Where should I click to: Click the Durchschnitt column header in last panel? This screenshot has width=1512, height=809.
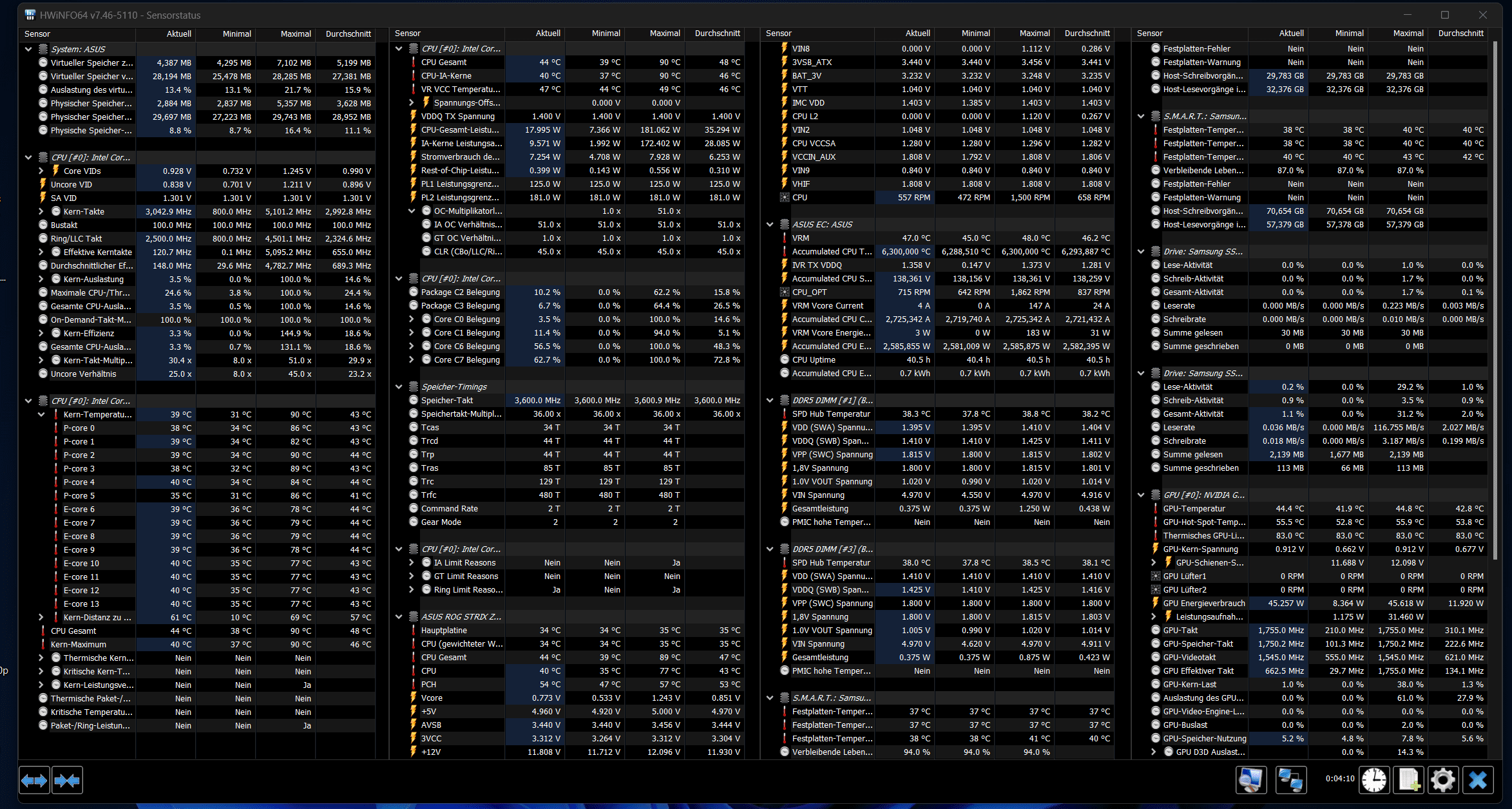(x=1460, y=33)
